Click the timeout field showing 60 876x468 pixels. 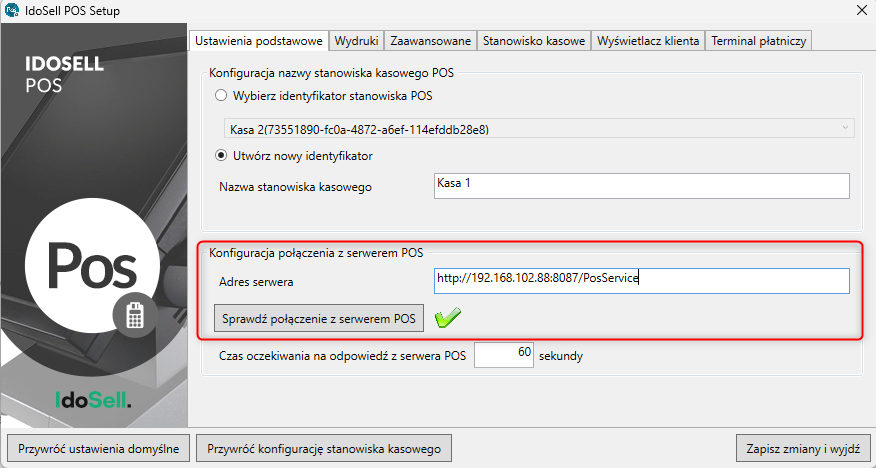tap(504, 355)
